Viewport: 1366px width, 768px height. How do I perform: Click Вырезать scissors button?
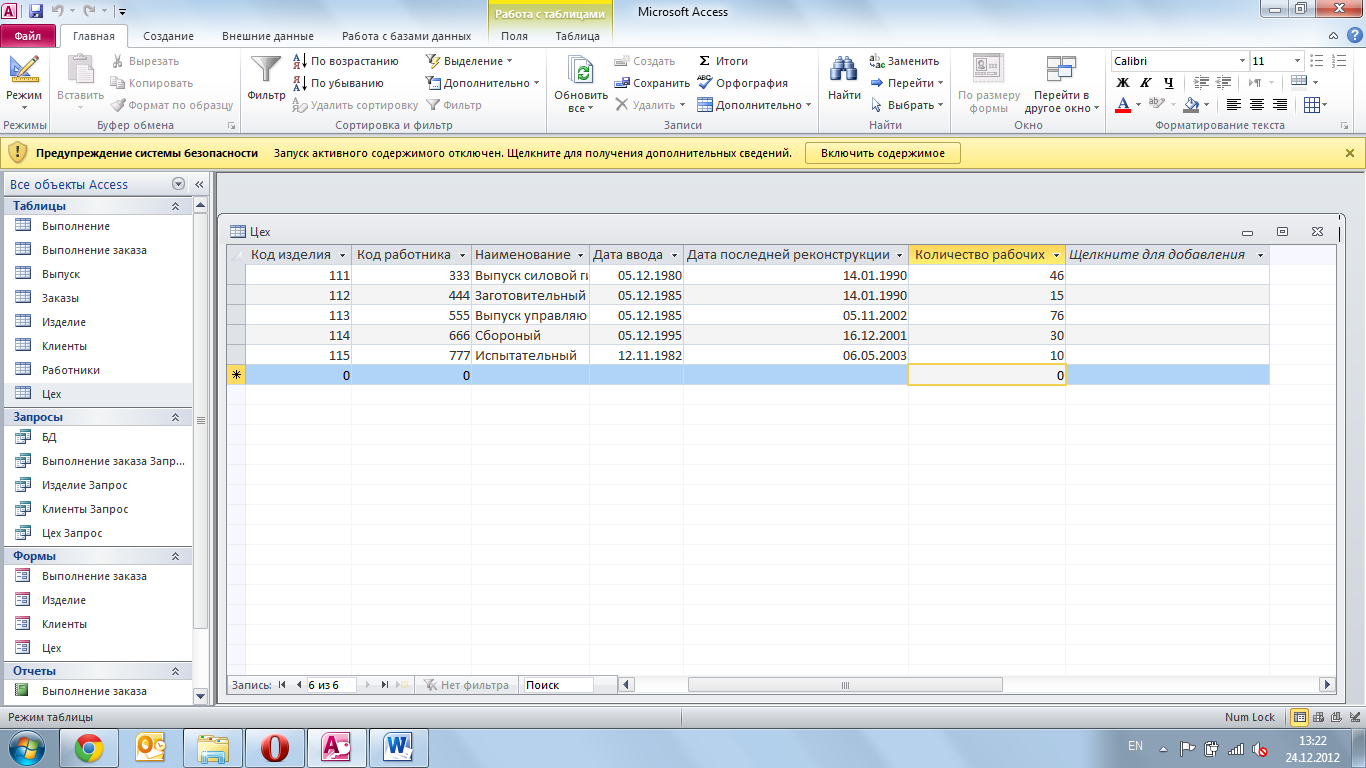click(146, 61)
